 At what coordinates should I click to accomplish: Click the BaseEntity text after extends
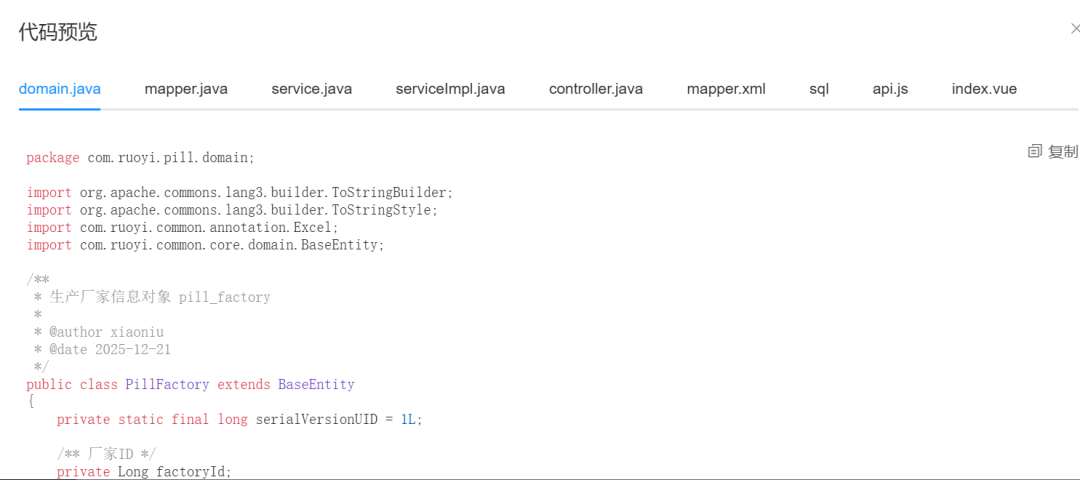(316, 384)
